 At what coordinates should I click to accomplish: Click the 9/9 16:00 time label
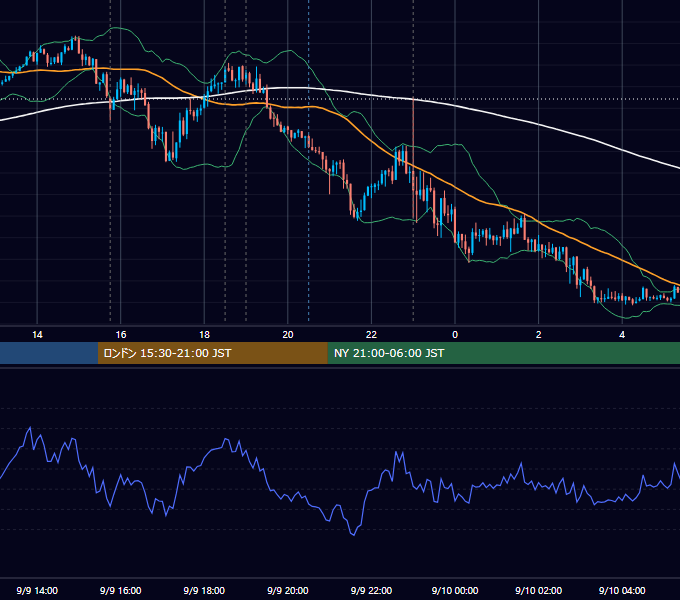coord(121,590)
